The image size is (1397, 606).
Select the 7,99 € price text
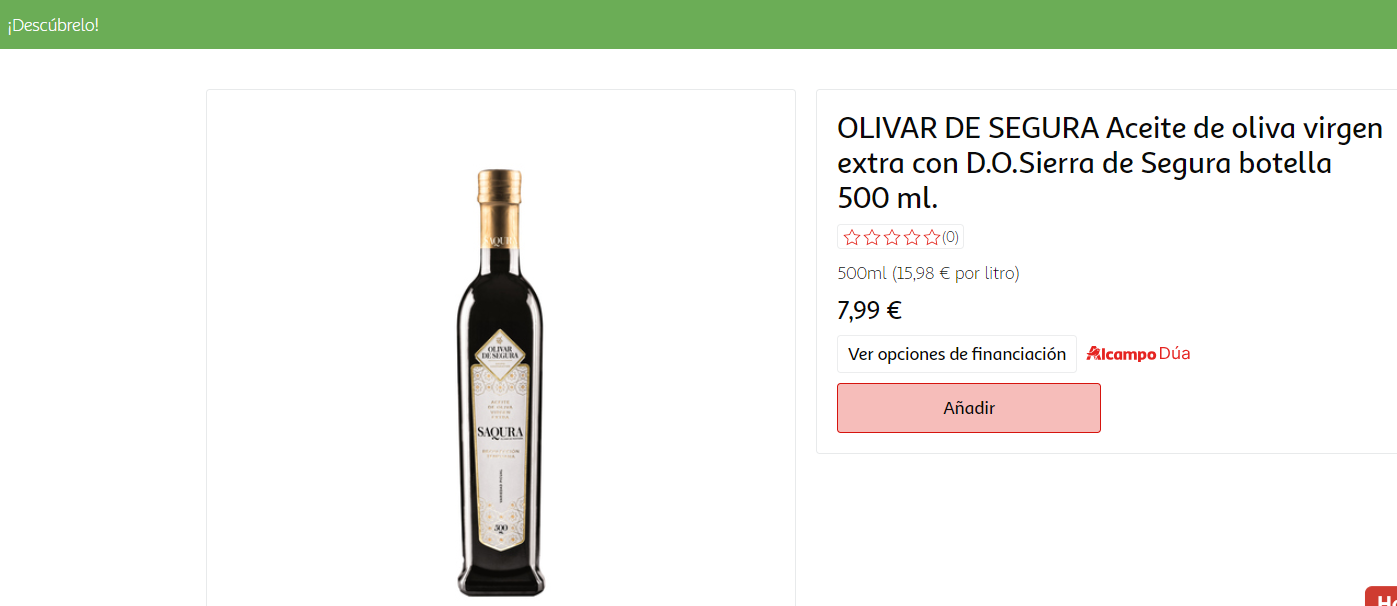point(869,310)
